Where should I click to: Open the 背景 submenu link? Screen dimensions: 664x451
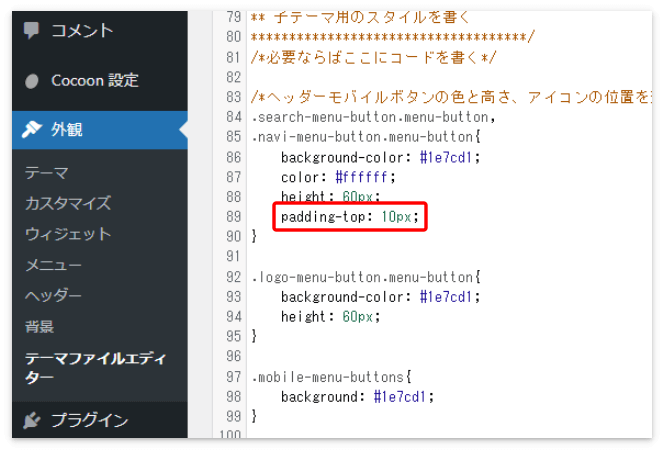[39, 326]
